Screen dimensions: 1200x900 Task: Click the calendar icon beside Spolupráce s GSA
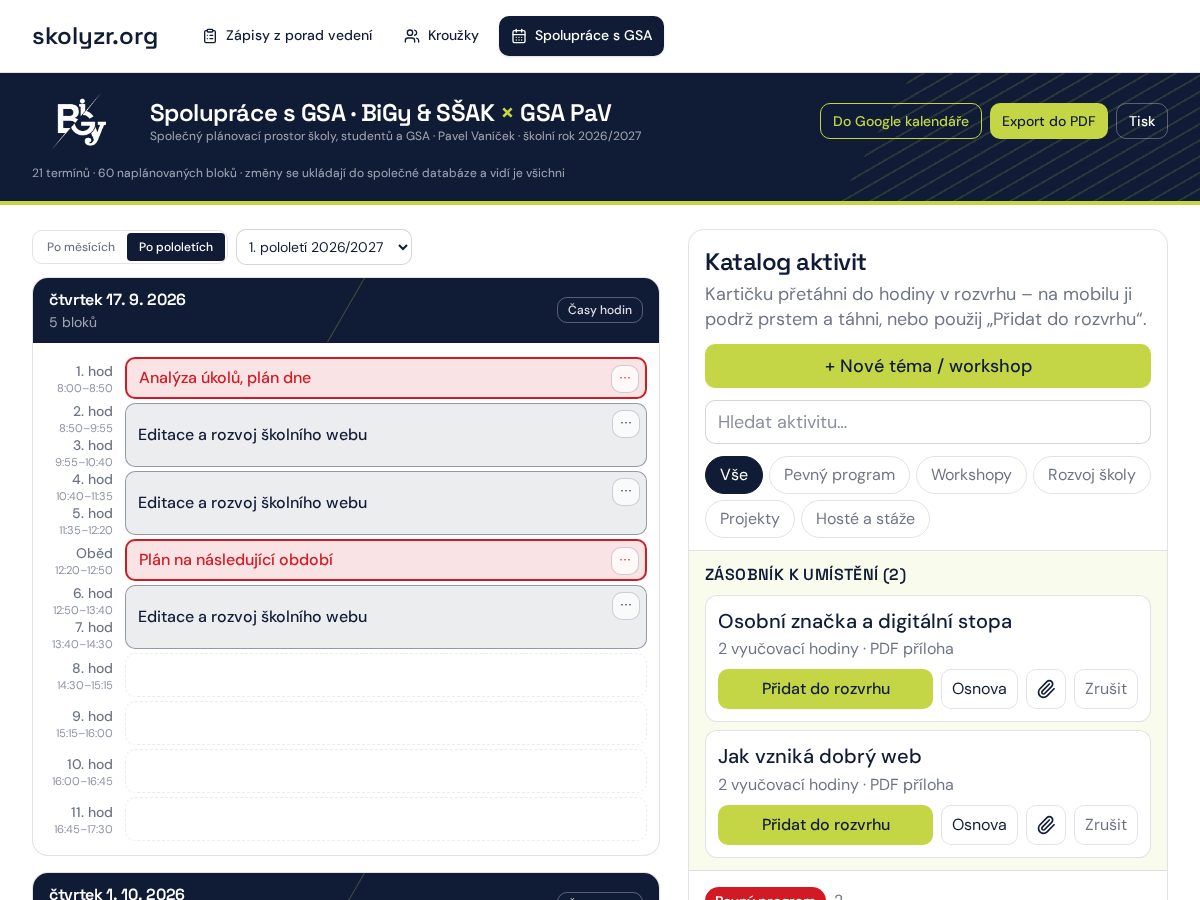click(x=519, y=36)
